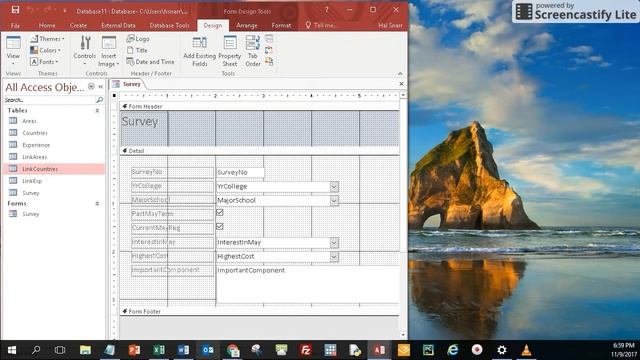Open the Controls gallery

(x=84, y=51)
